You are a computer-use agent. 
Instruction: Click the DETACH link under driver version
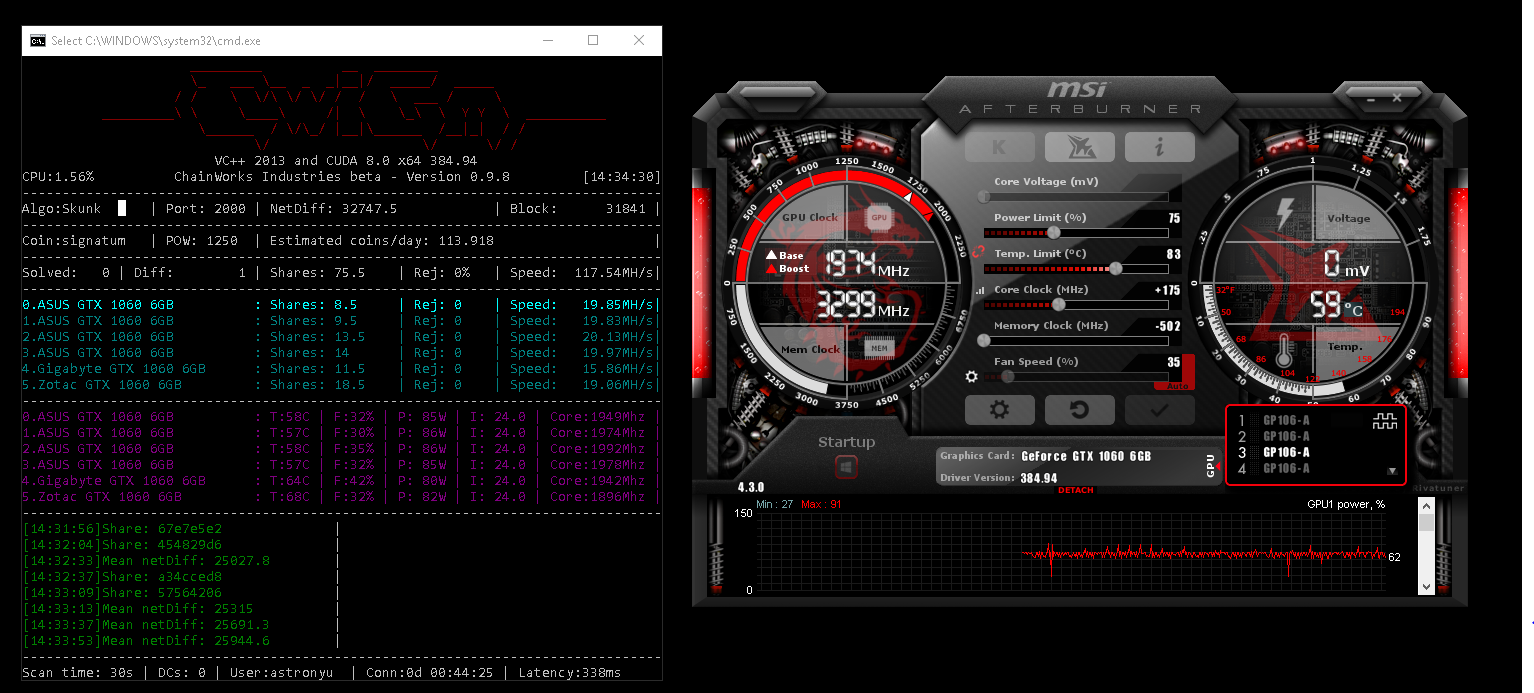point(1076,490)
